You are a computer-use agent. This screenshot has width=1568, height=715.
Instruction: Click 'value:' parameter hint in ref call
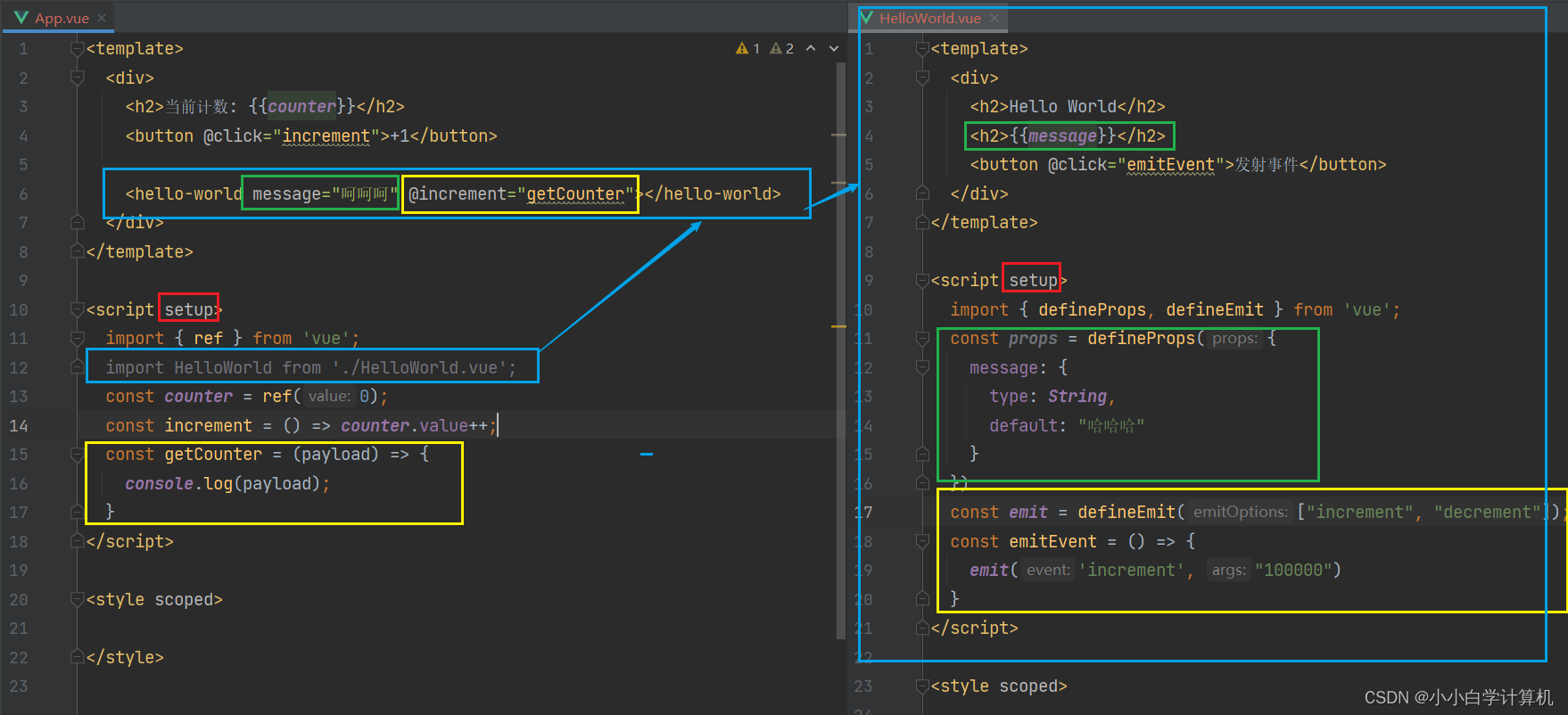330,397
